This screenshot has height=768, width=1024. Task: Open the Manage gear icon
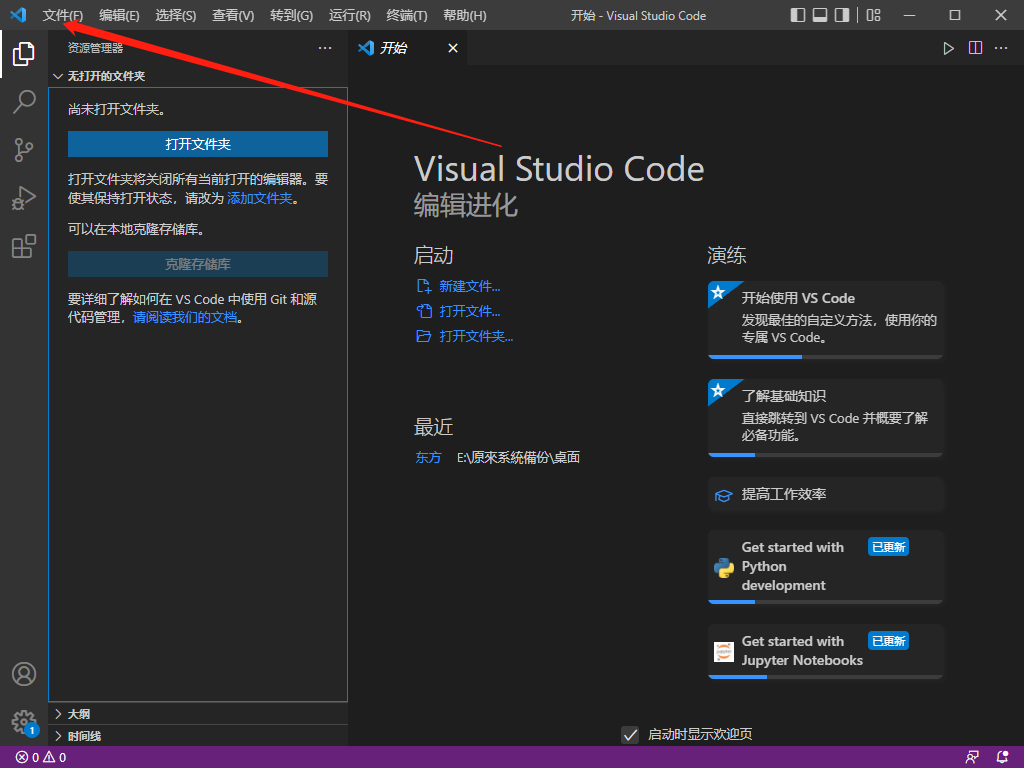[x=24, y=722]
